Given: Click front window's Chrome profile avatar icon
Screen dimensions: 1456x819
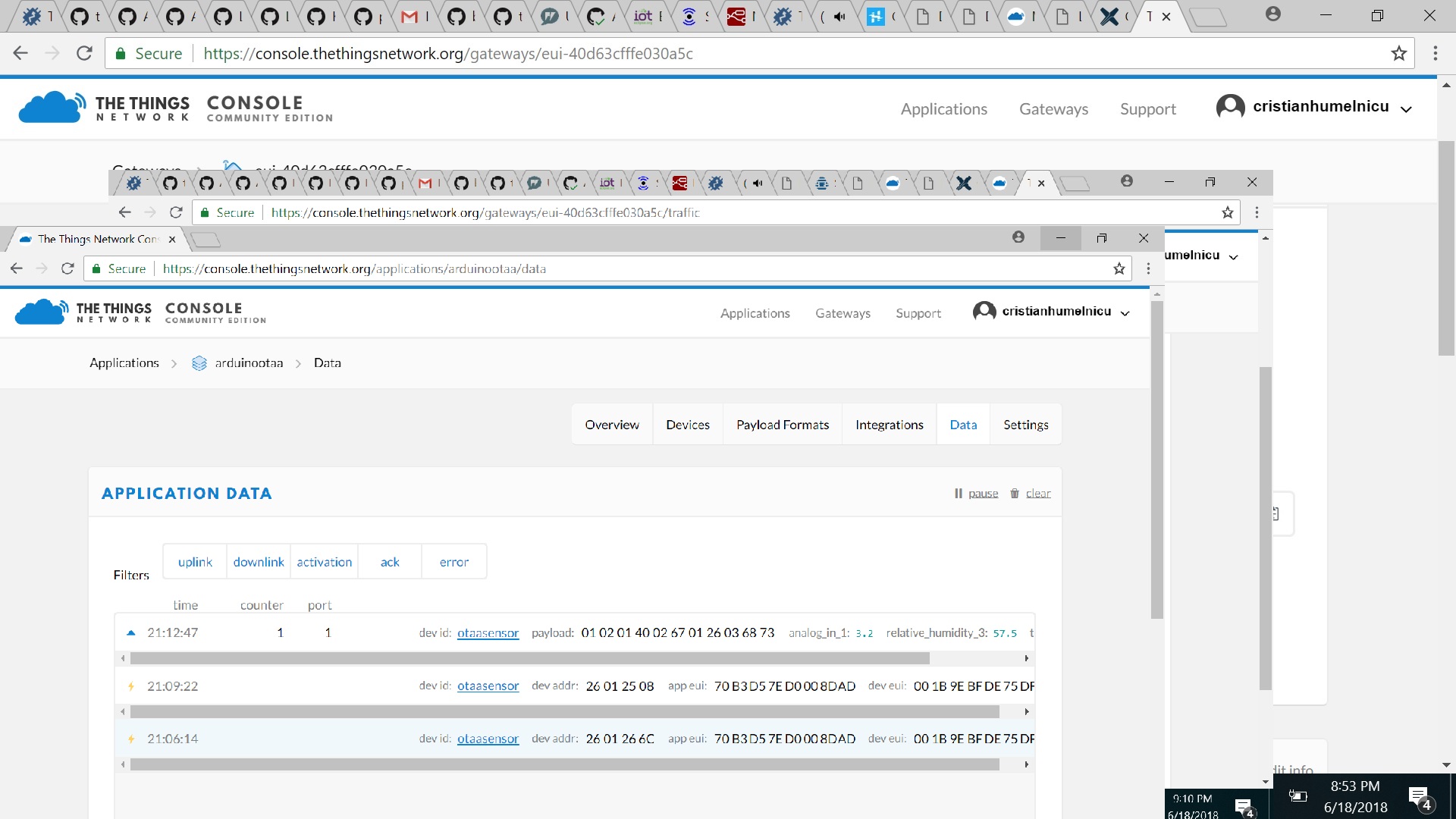Looking at the screenshot, I should pyautogui.click(x=1018, y=237).
